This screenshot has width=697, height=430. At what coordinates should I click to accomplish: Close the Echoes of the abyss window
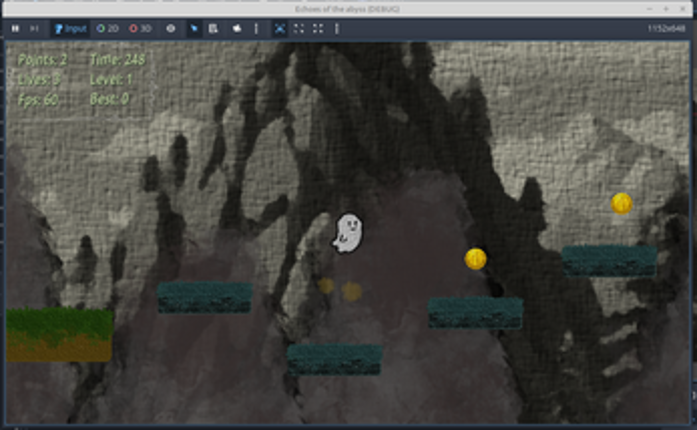click(x=684, y=8)
